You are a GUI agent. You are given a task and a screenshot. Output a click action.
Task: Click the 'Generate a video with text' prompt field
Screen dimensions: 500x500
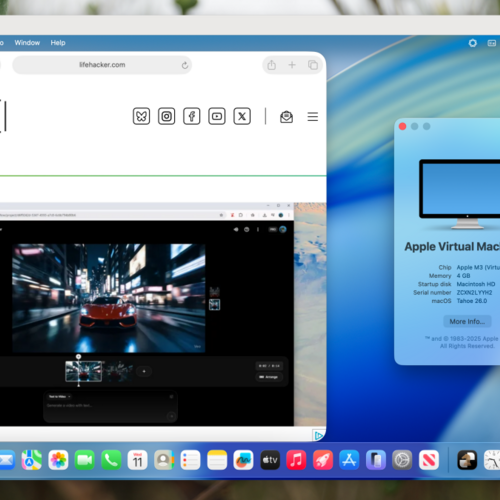(110, 407)
